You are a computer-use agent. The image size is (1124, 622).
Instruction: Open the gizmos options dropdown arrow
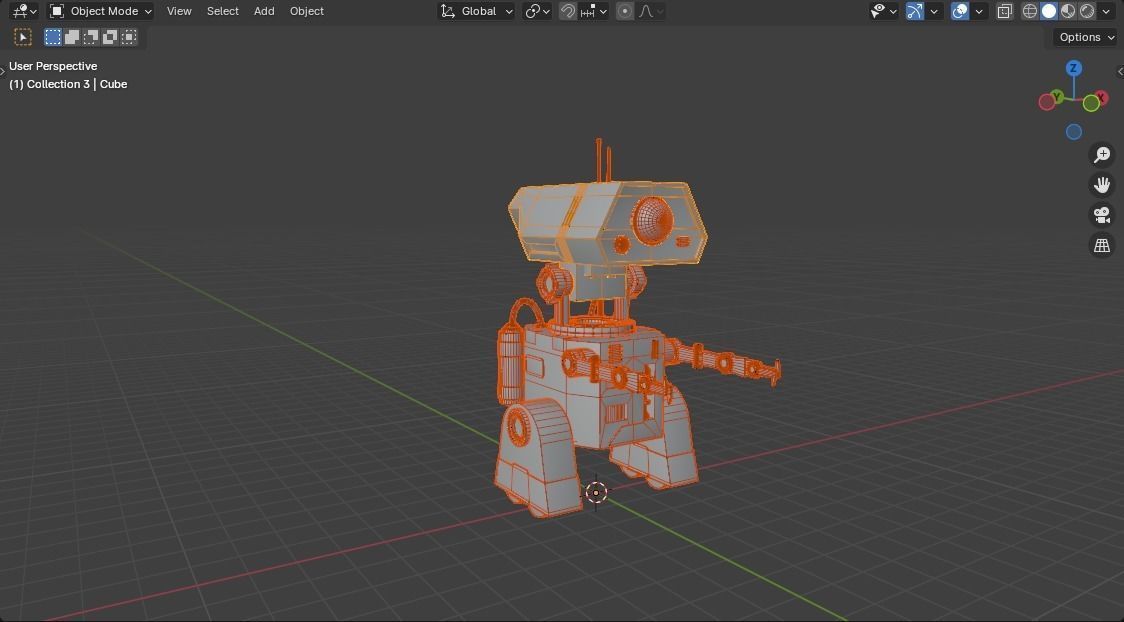point(933,11)
